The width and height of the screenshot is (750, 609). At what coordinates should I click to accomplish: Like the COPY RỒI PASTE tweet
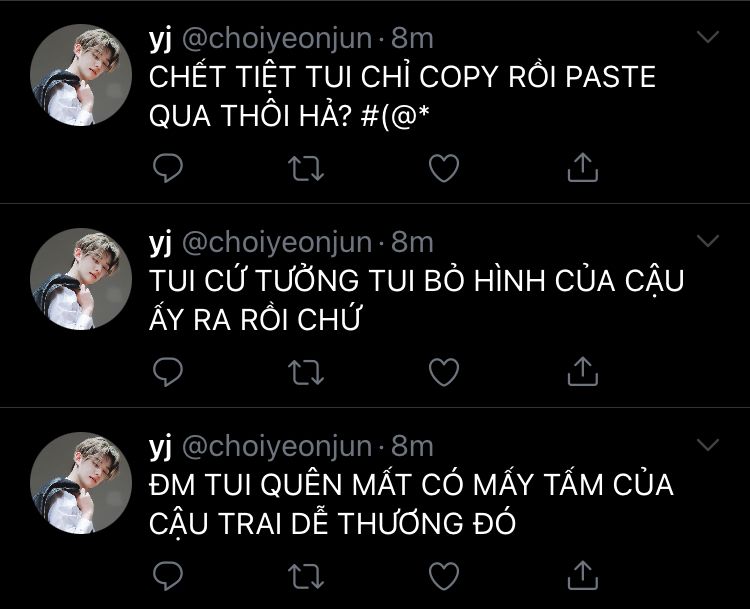pyautogui.click(x=444, y=168)
